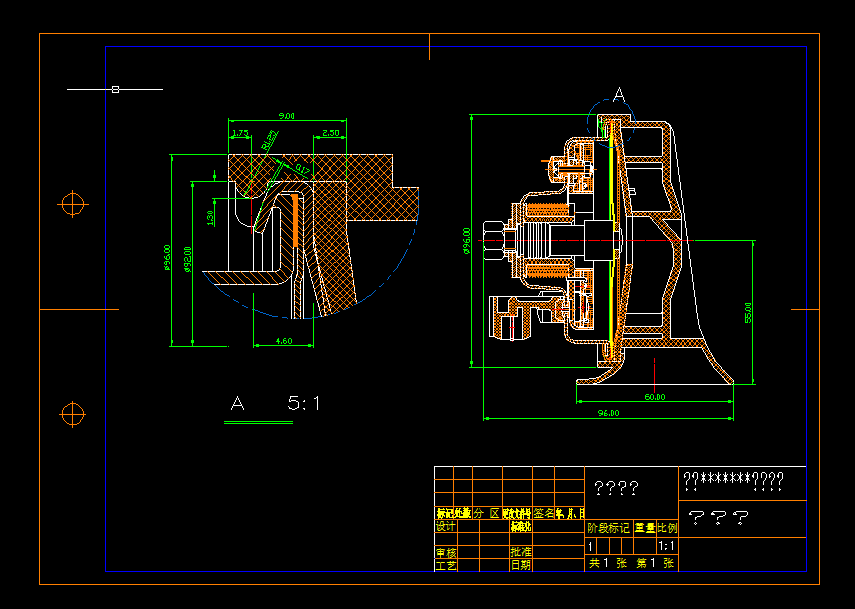Image resolution: width=855 pixels, height=609 pixels.
Task: Click the 批准 cell of the title block
Action: [x=523, y=552]
